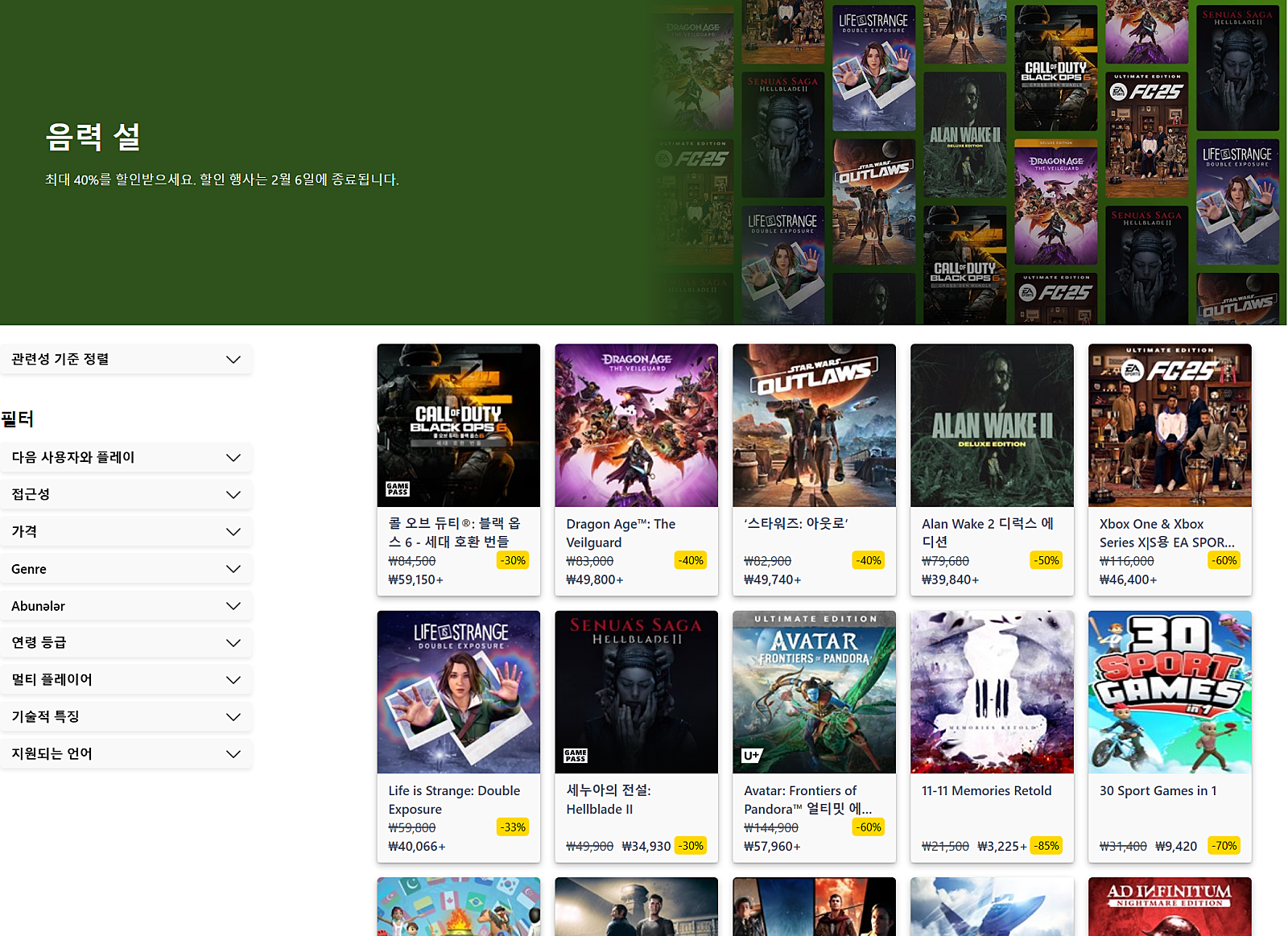
Task: Click the 음력 설 banner heading
Action: pyautogui.click(x=93, y=137)
